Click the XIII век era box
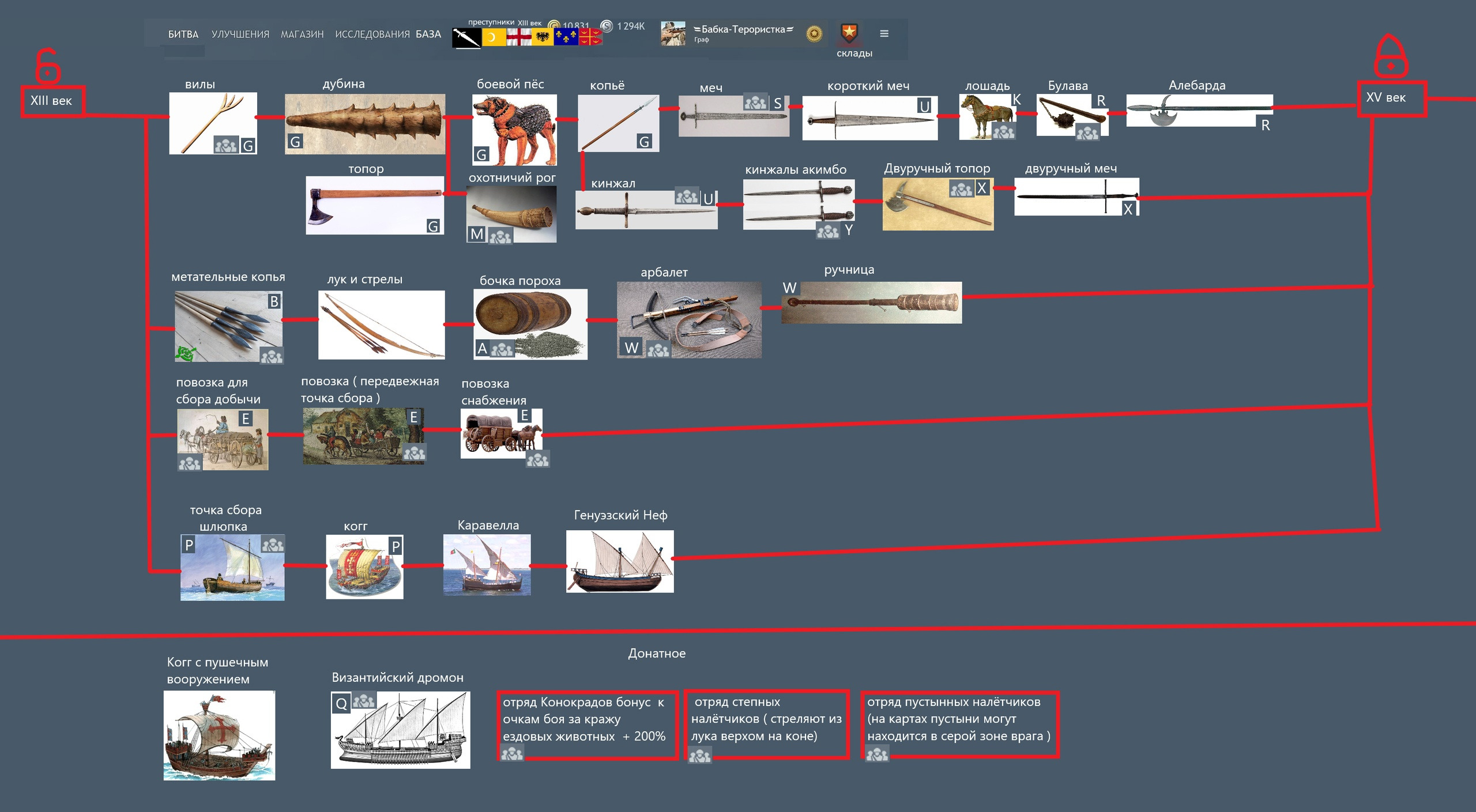This screenshot has width=1476, height=812. pos(52,101)
